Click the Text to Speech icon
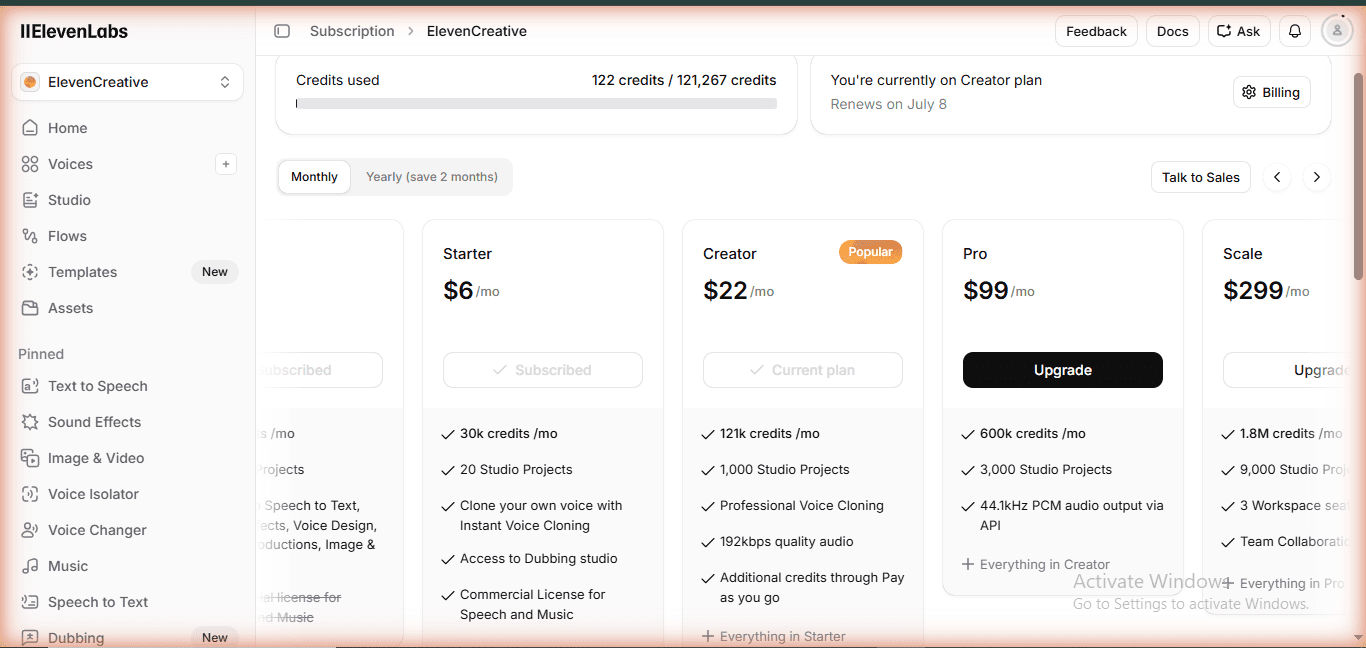Image resolution: width=1366 pixels, height=648 pixels. (x=30, y=386)
